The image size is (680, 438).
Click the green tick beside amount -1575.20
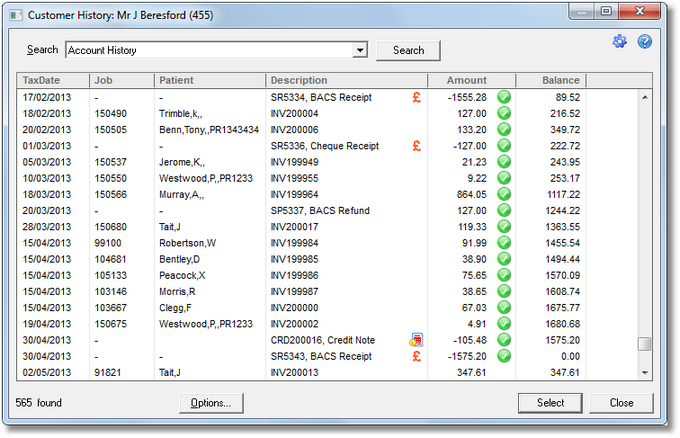pyautogui.click(x=504, y=356)
